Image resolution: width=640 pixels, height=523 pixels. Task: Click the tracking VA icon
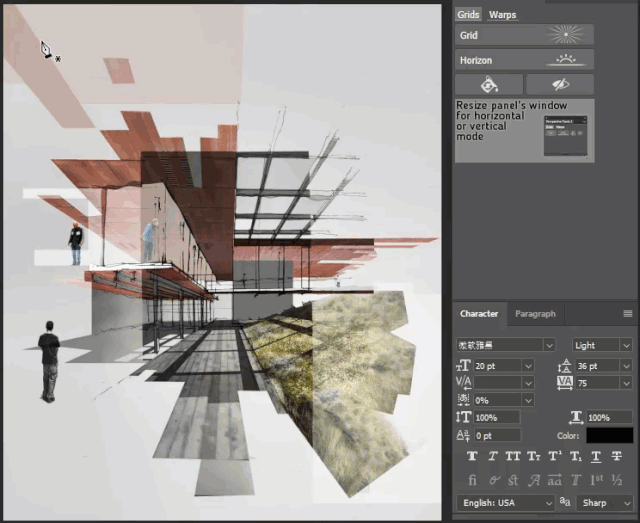tap(565, 383)
